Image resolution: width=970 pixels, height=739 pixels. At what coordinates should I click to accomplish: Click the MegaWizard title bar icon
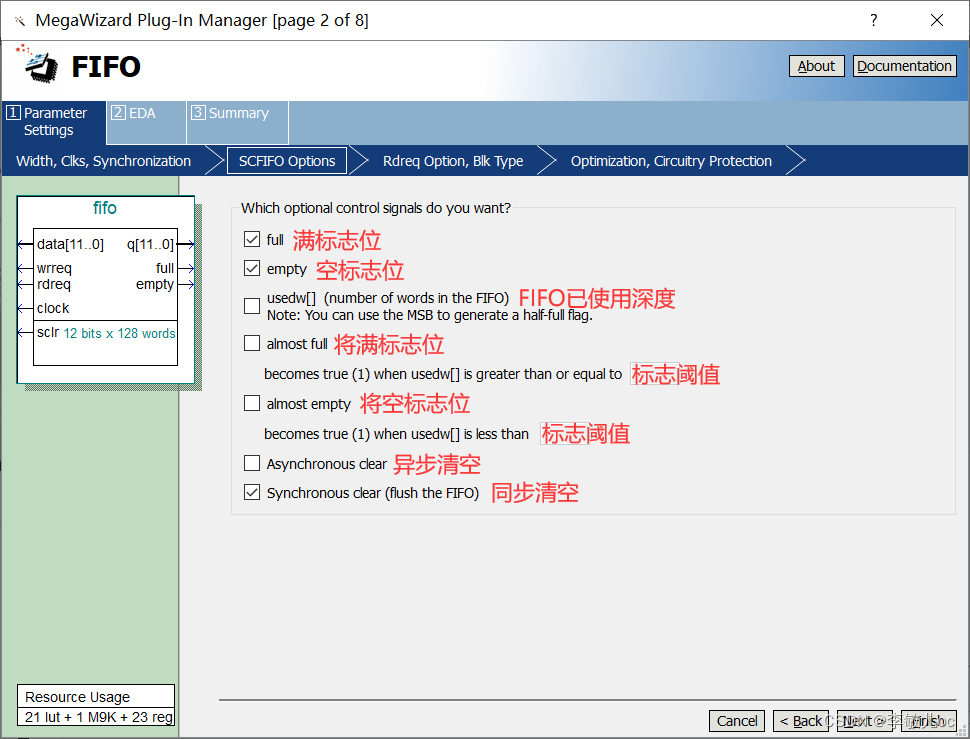click(20, 21)
